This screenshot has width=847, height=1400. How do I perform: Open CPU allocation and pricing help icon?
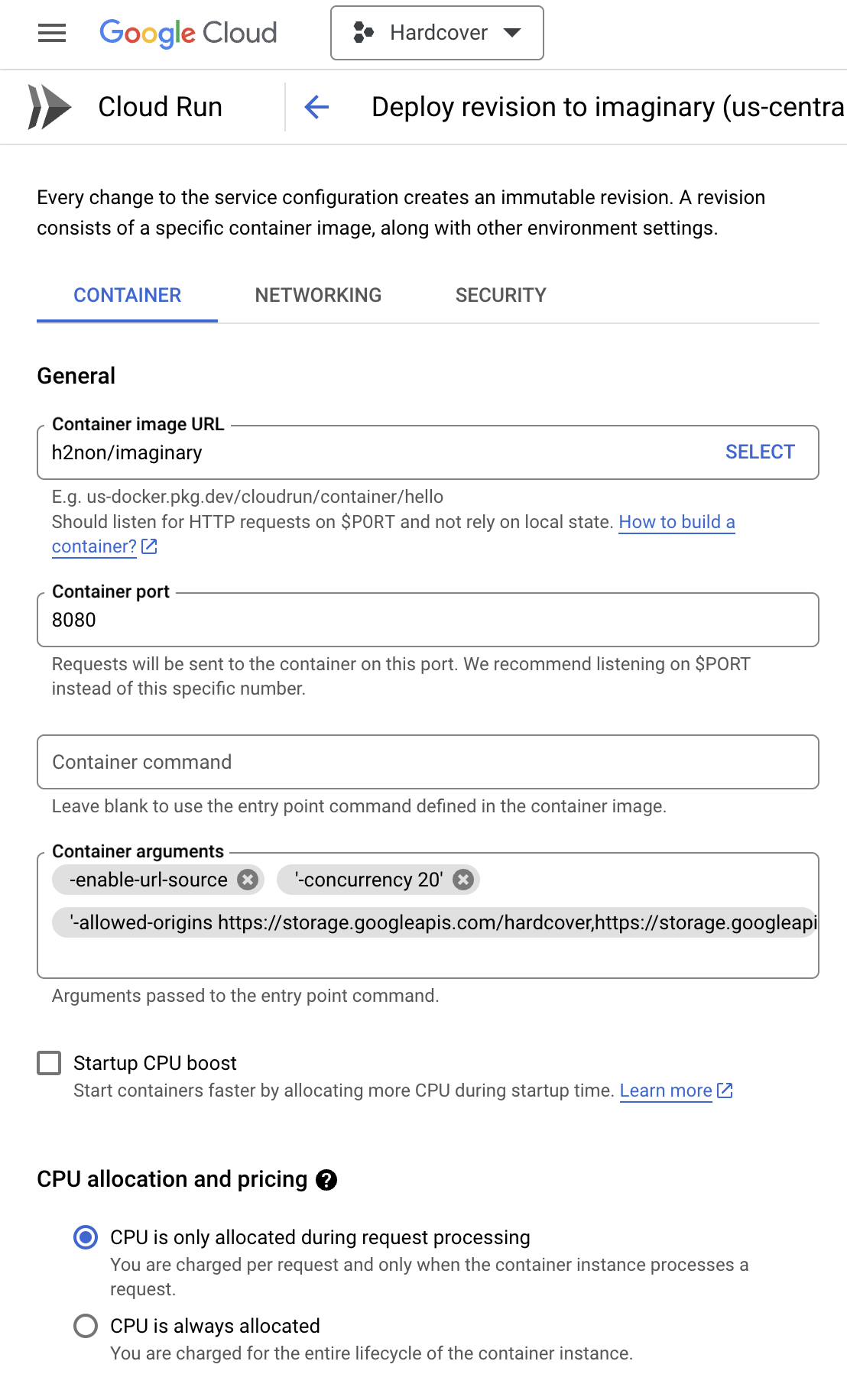pos(326,1180)
